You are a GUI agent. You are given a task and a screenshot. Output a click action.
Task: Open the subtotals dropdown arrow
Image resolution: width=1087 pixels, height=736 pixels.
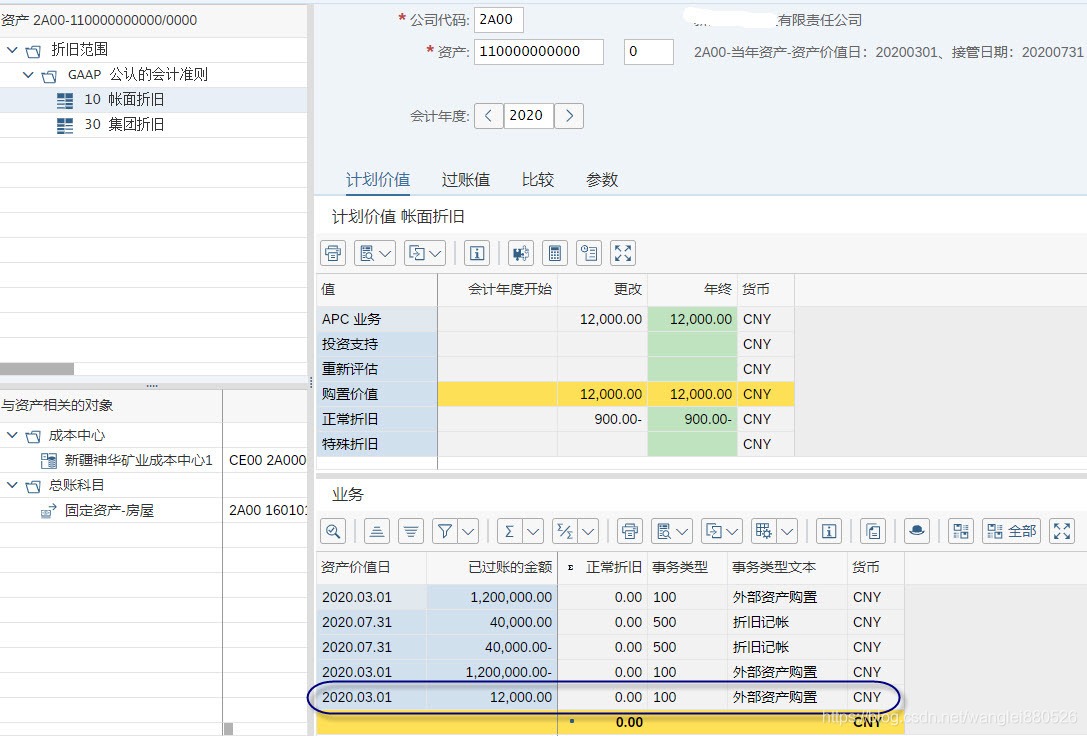point(589,532)
